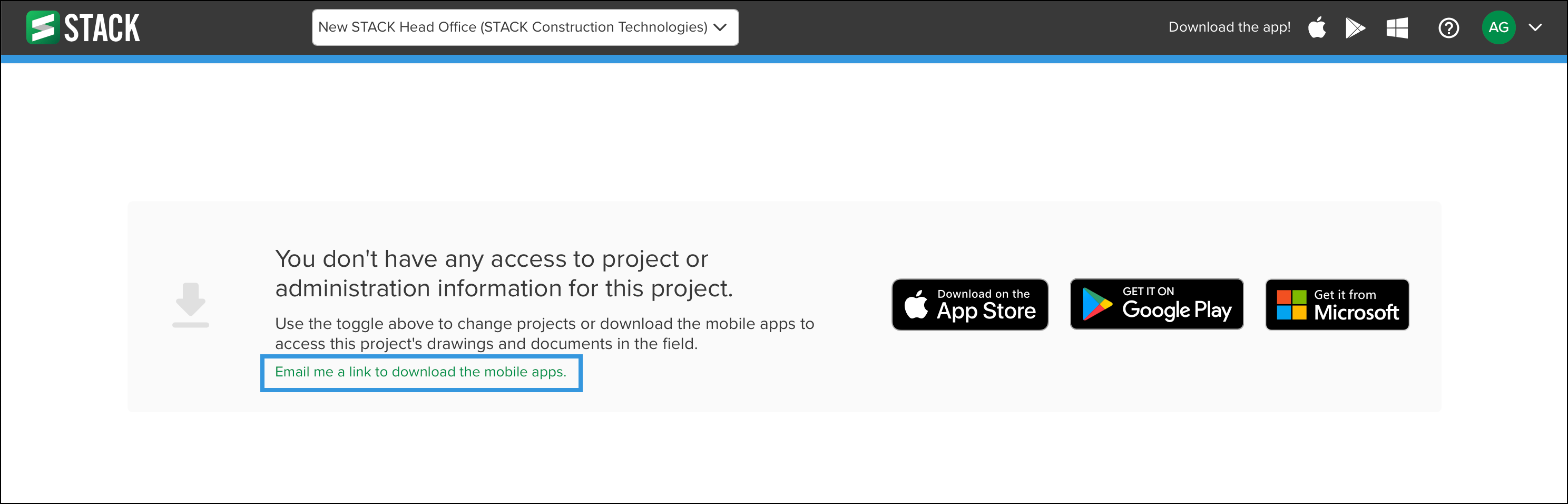Click the "Use the toggle above" description text

544,334
